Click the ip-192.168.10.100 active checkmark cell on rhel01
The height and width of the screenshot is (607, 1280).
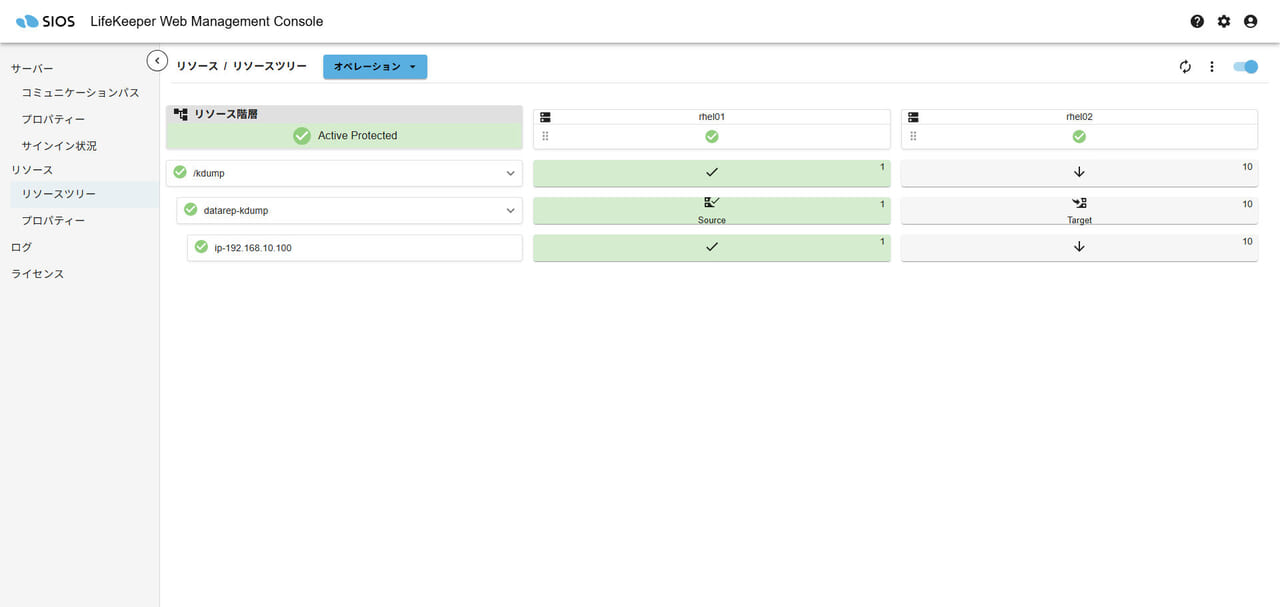point(712,247)
